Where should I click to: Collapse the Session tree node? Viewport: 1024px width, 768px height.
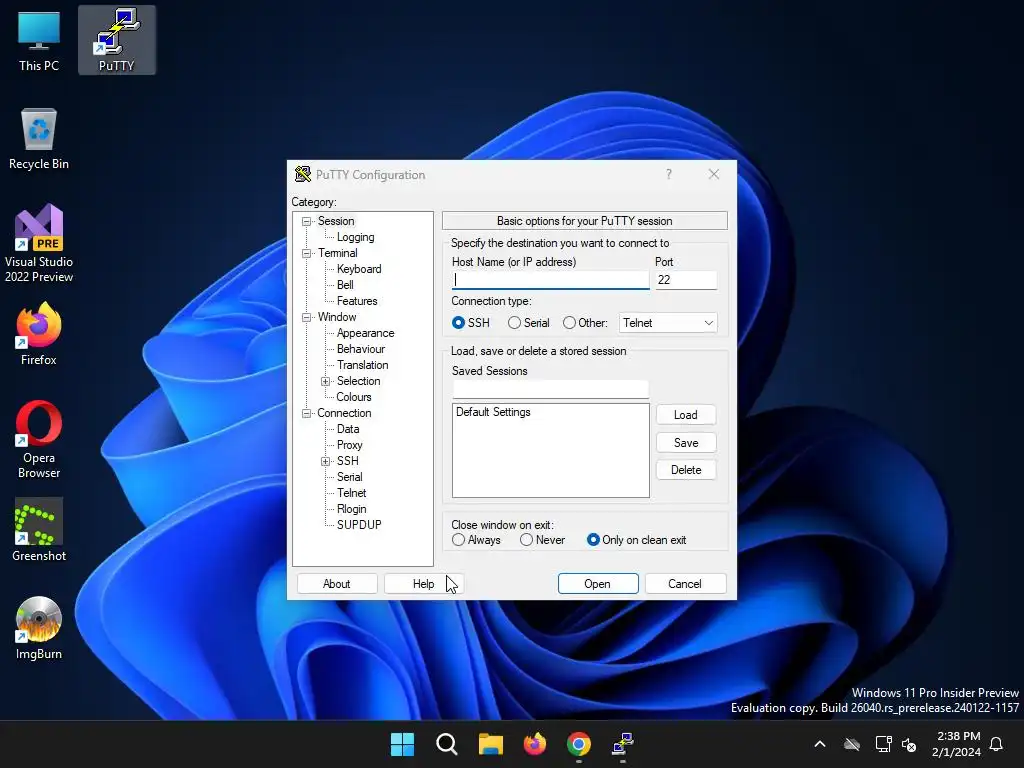[306, 221]
